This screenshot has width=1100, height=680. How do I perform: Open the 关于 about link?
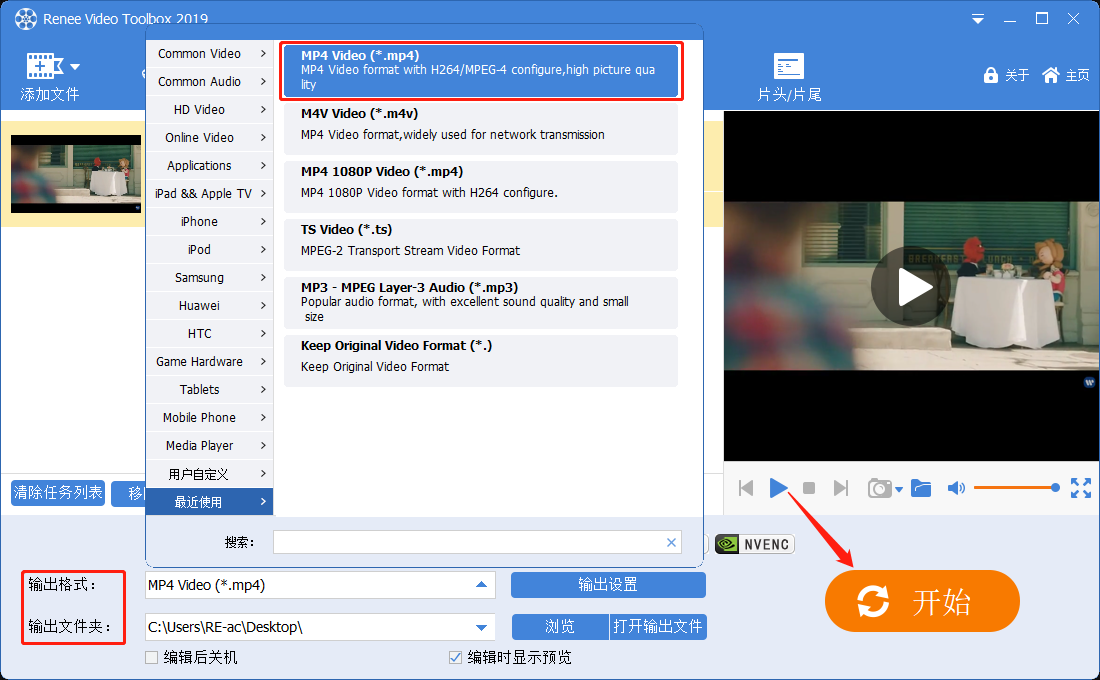[1017, 75]
